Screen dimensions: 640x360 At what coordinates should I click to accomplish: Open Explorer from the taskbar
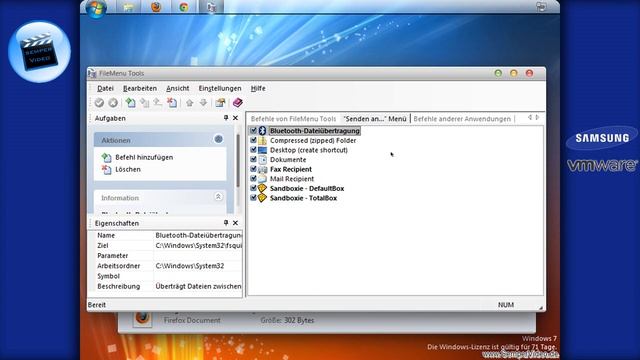click(129, 7)
